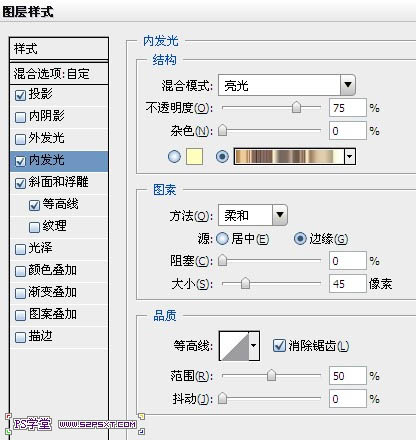416x440 pixels.
Task: Open the 混合模式 dropdown showing 亮光
Action: coord(287,85)
